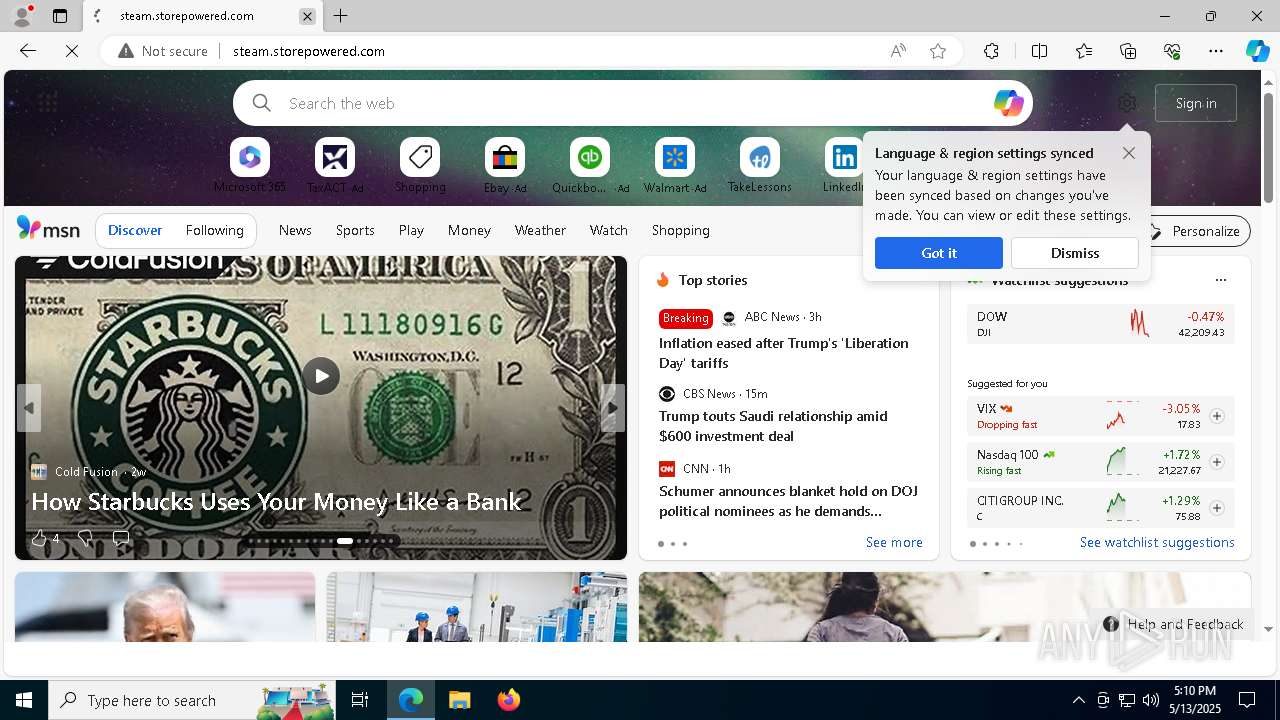Open the News section
The width and height of the screenshot is (1280, 720).
pyautogui.click(x=295, y=230)
